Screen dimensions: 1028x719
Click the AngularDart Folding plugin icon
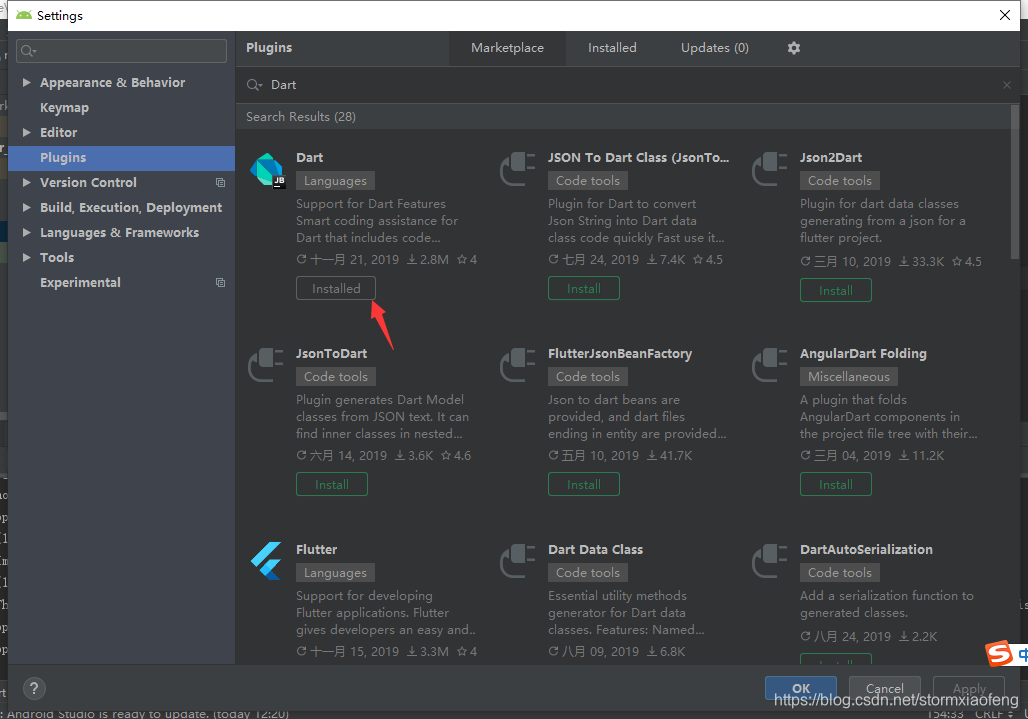[x=770, y=365]
